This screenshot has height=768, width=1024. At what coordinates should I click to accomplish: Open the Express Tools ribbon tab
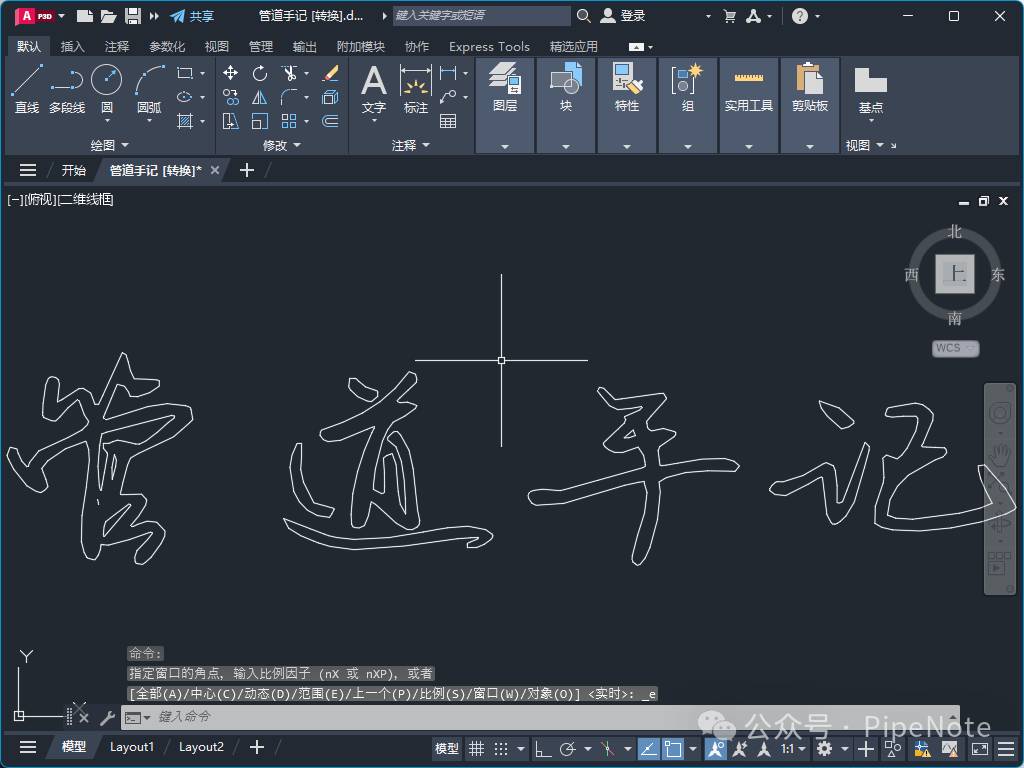[x=489, y=46]
